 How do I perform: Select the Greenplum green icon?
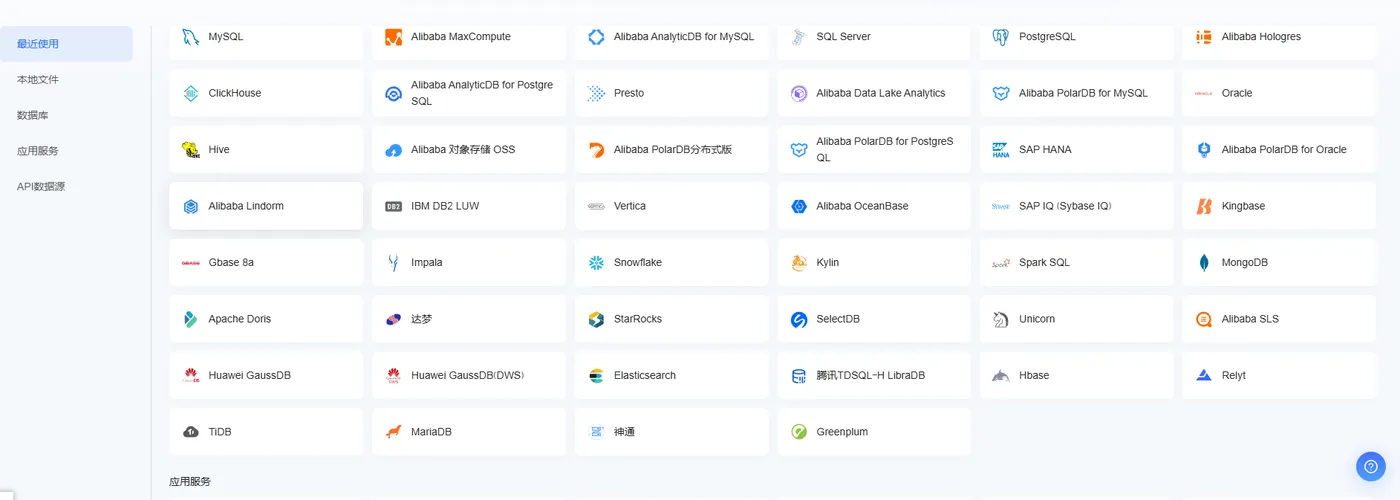[x=798, y=432]
